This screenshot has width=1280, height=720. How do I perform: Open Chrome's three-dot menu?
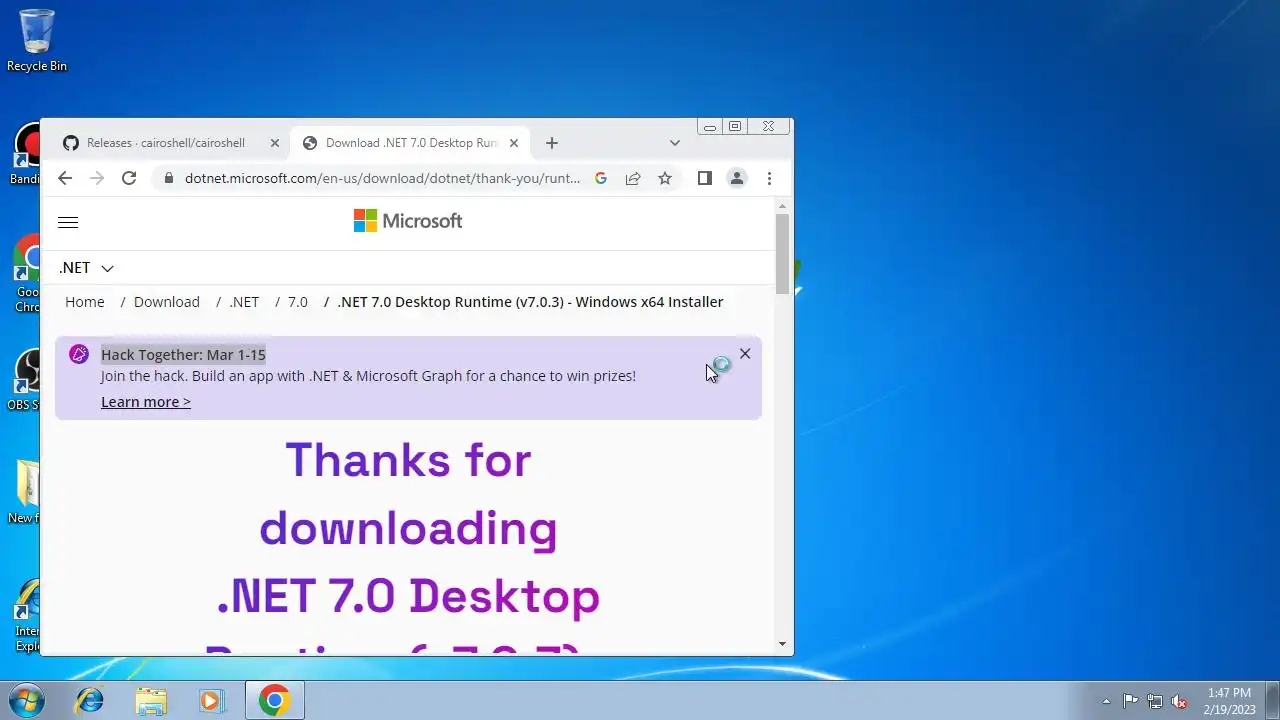(x=769, y=178)
